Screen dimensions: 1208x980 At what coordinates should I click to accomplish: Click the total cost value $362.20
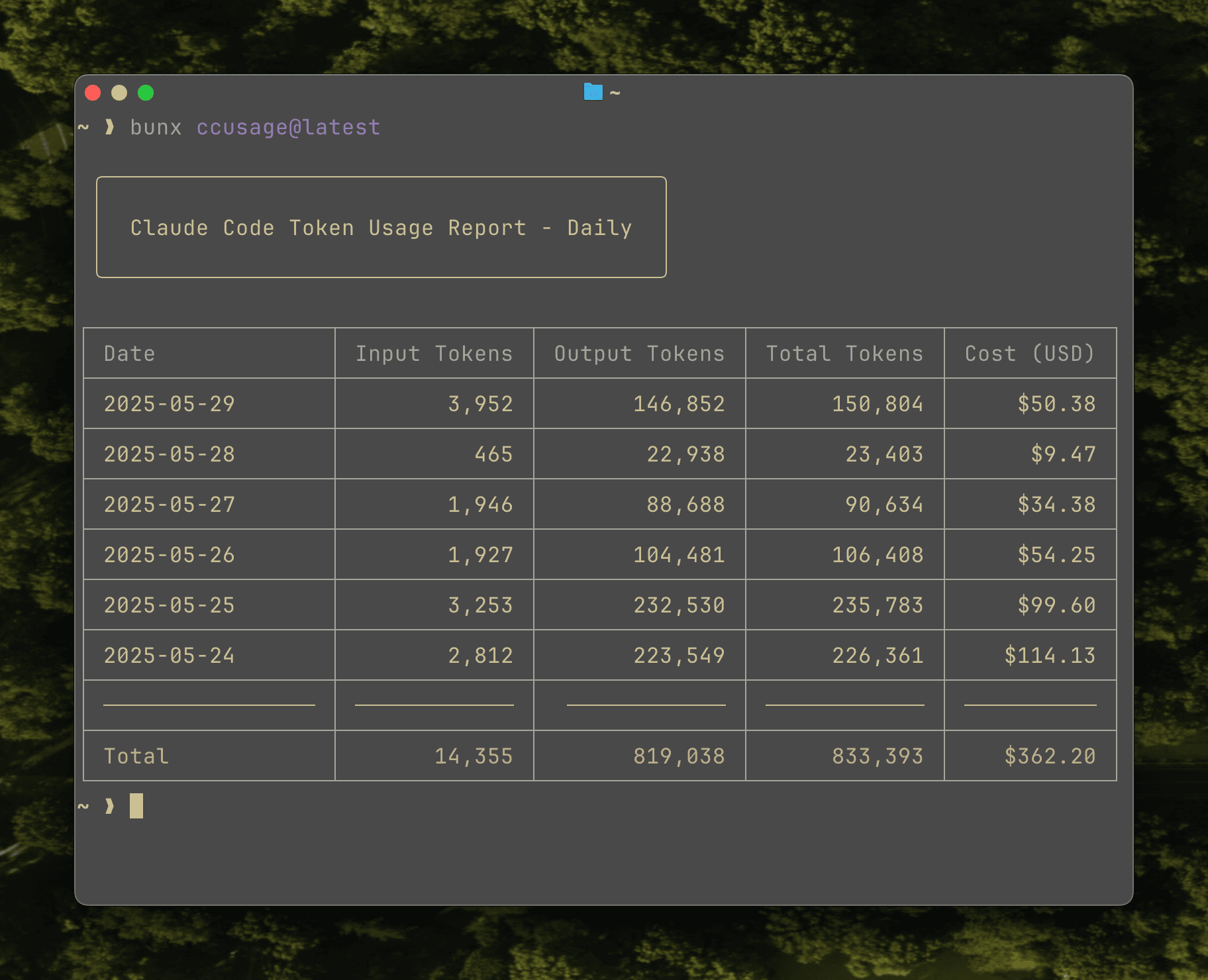(1050, 756)
